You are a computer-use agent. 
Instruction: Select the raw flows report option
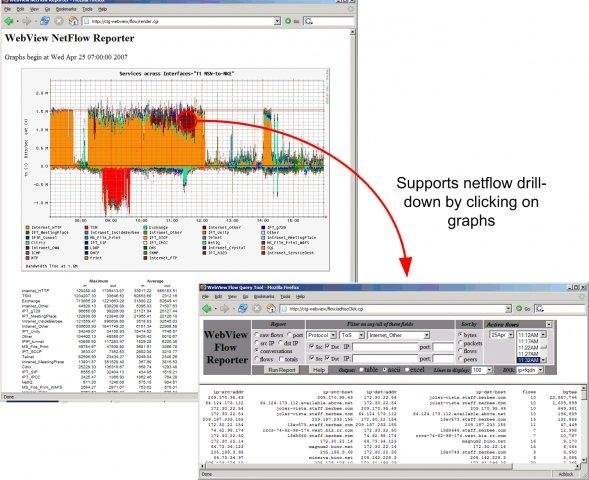pos(257,335)
